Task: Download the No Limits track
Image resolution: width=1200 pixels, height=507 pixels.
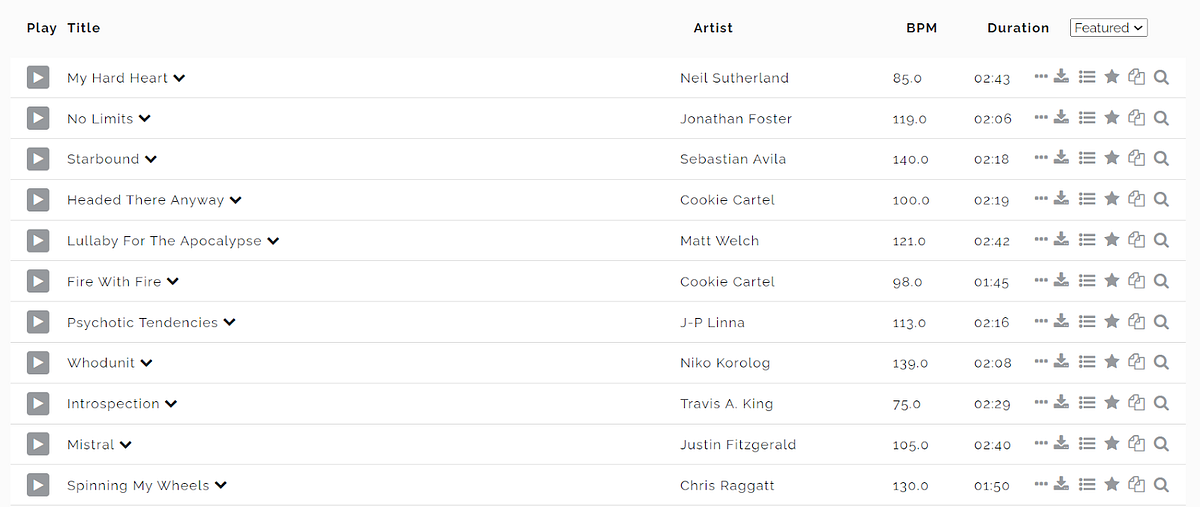Action: click(1062, 117)
